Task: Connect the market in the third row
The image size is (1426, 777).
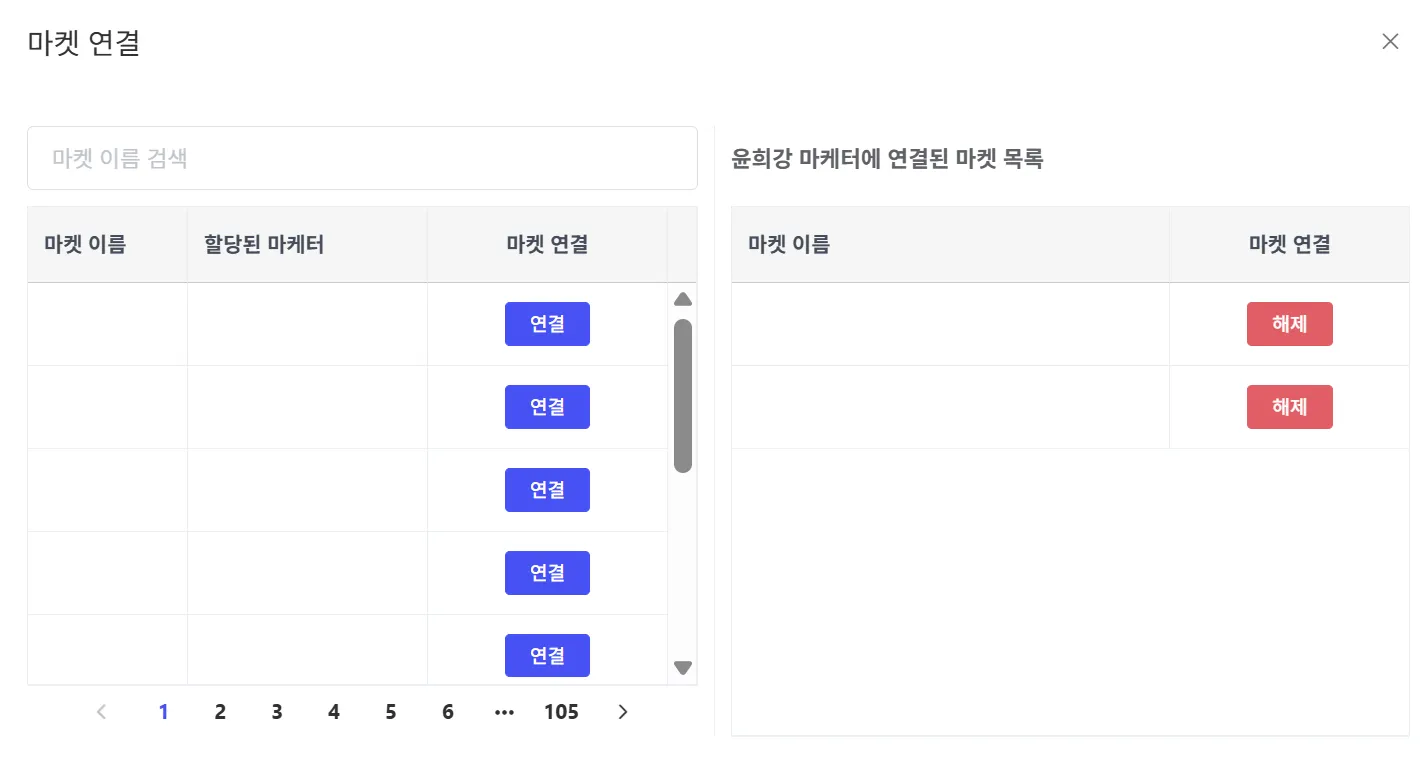Action: point(547,490)
